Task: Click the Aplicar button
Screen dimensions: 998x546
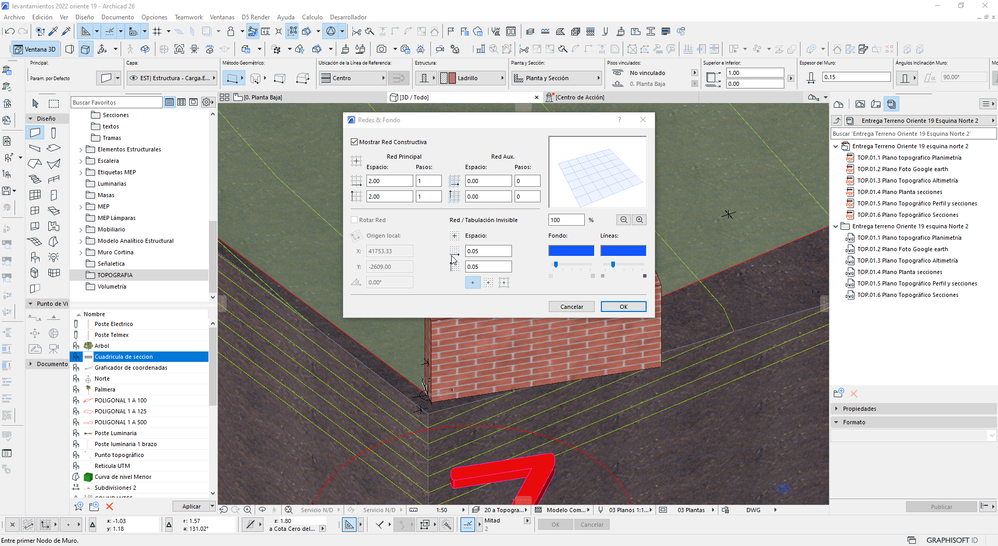Action: tap(191, 507)
